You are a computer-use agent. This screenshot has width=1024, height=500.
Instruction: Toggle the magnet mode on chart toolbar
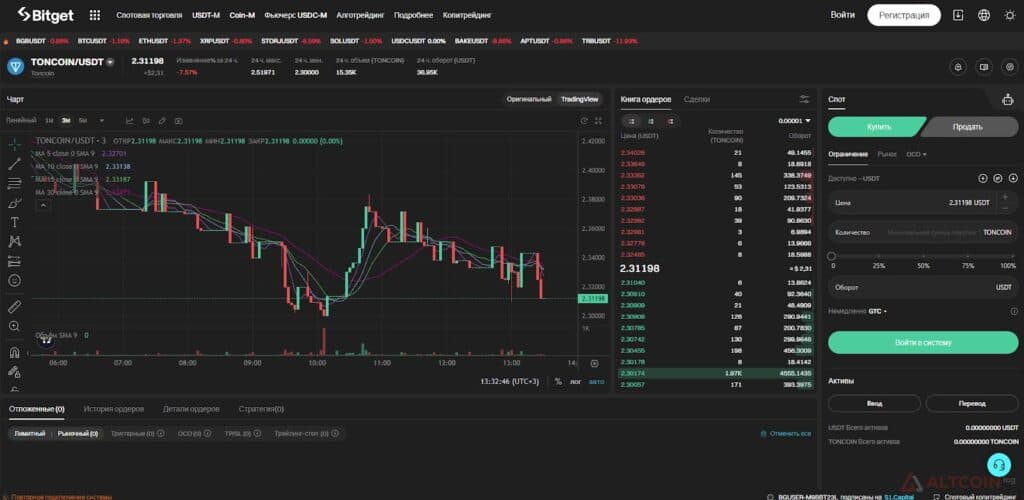click(x=14, y=352)
